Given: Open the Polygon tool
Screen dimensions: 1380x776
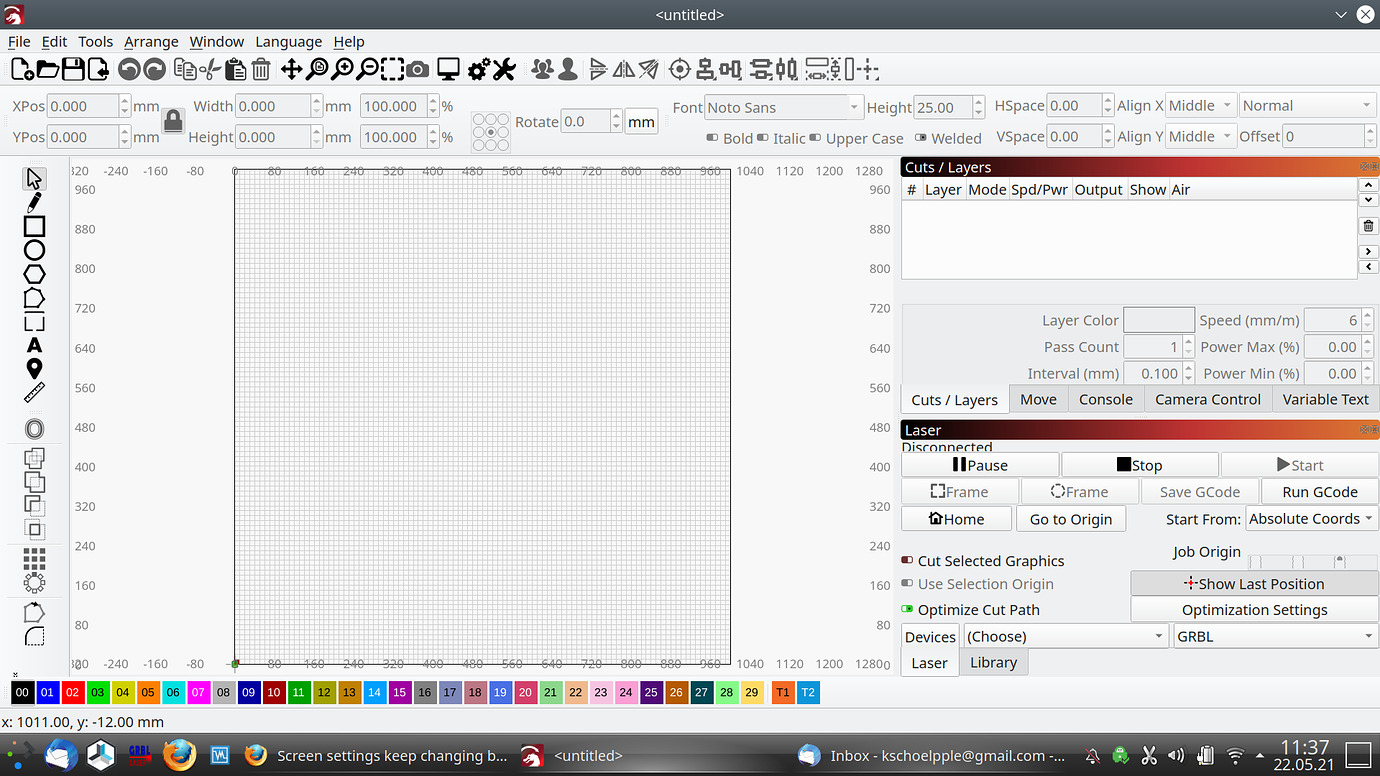Looking at the screenshot, I should click(34, 273).
